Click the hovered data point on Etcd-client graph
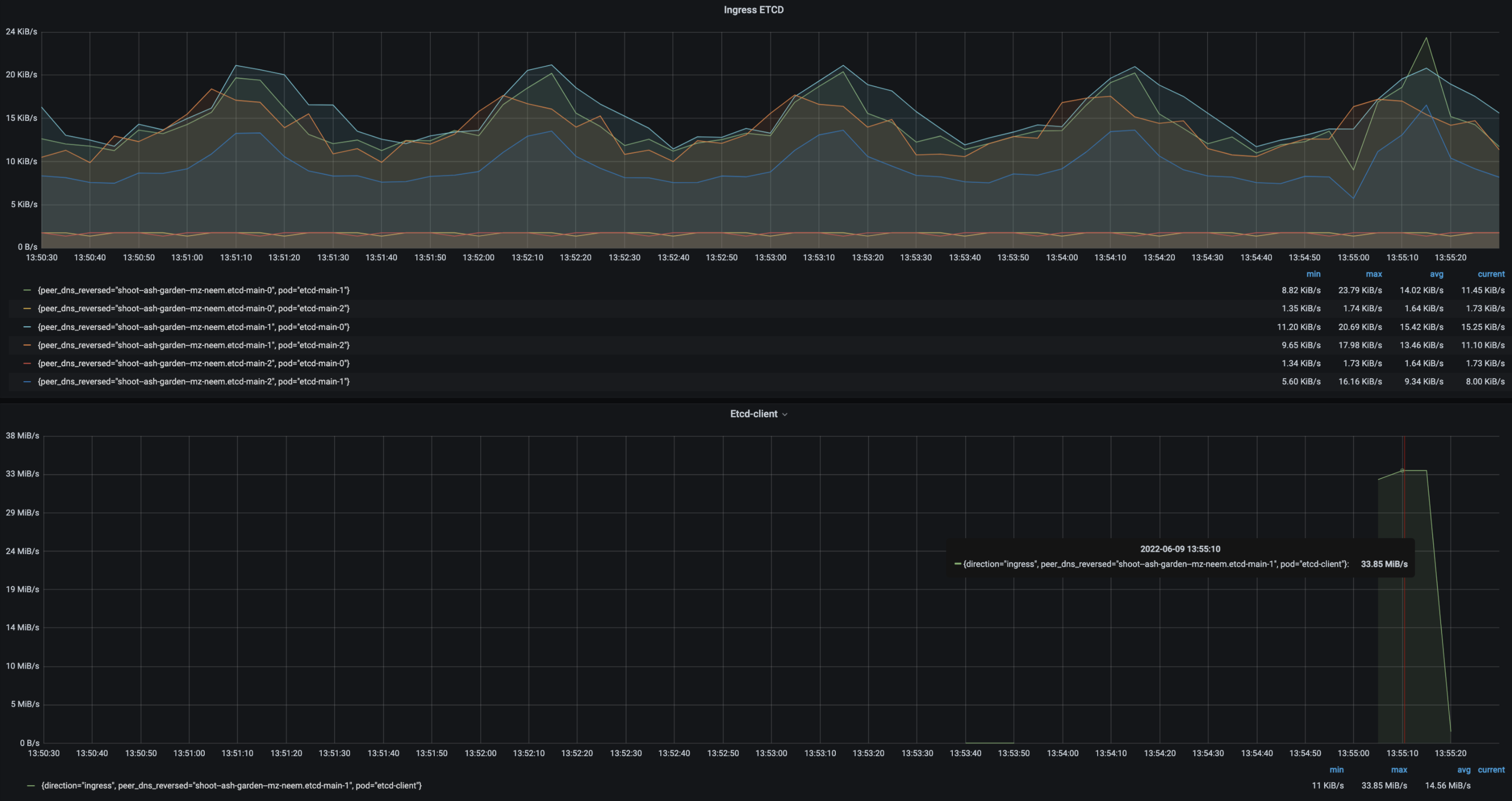 (x=1402, y=470)
